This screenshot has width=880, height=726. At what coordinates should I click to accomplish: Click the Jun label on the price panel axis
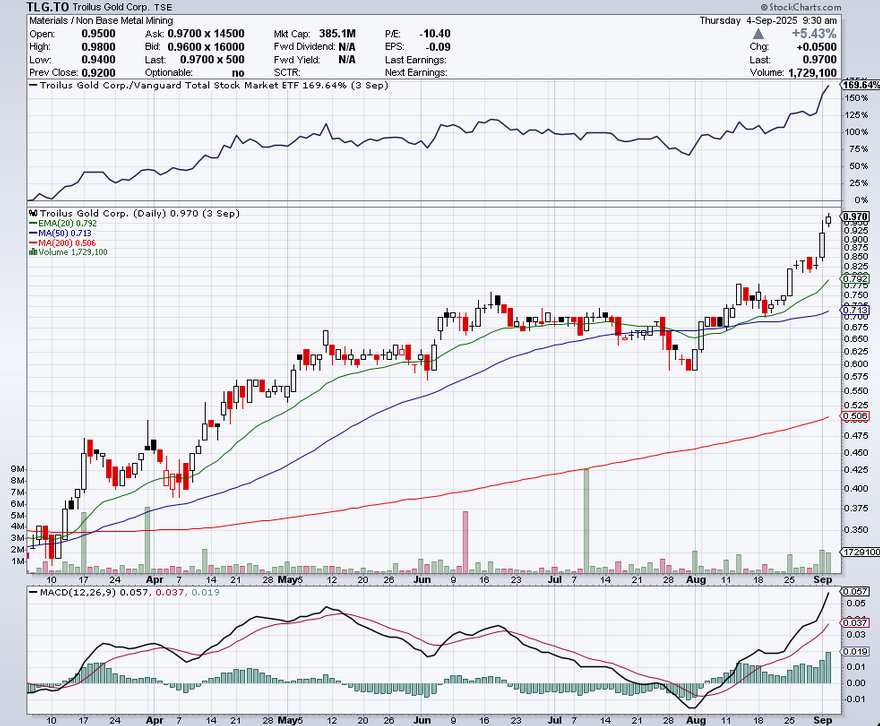[x=422, y=580]
